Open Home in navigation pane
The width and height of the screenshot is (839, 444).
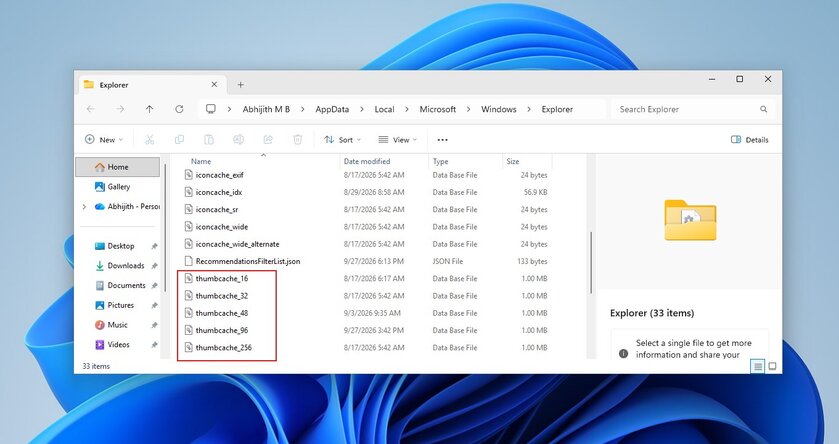tap(118, 167)
